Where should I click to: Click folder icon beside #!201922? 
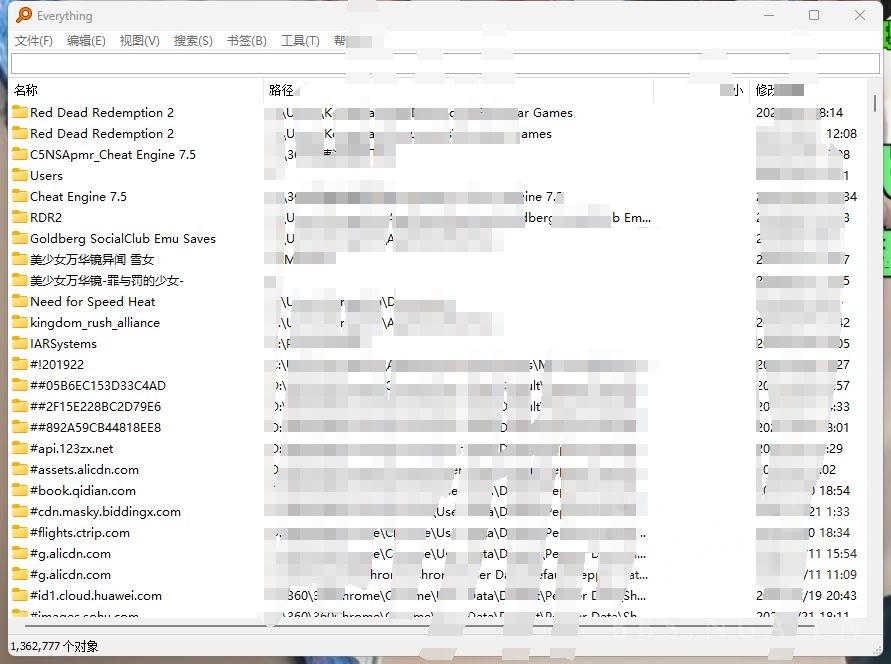20,364
